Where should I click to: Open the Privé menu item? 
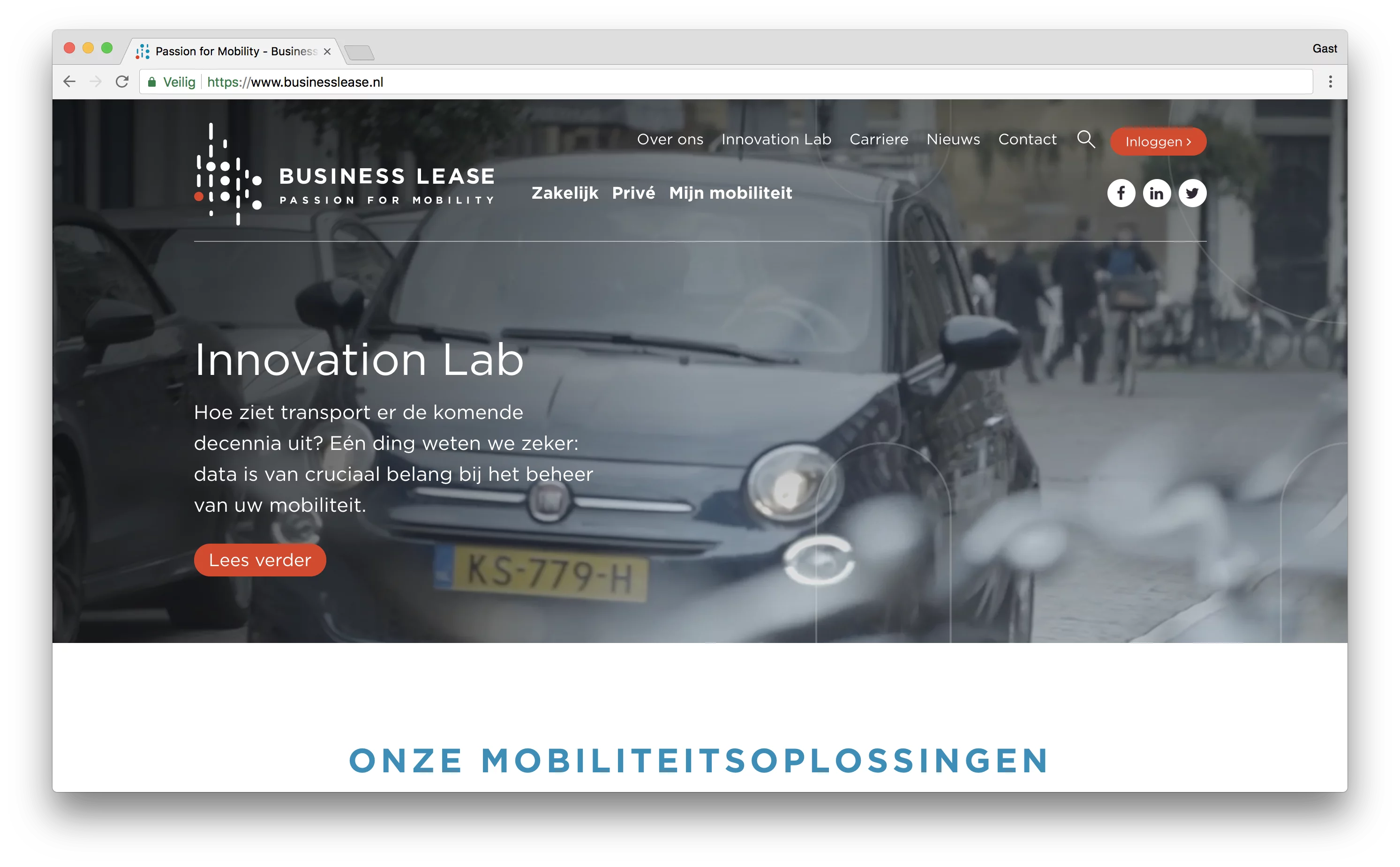[633, 193]
